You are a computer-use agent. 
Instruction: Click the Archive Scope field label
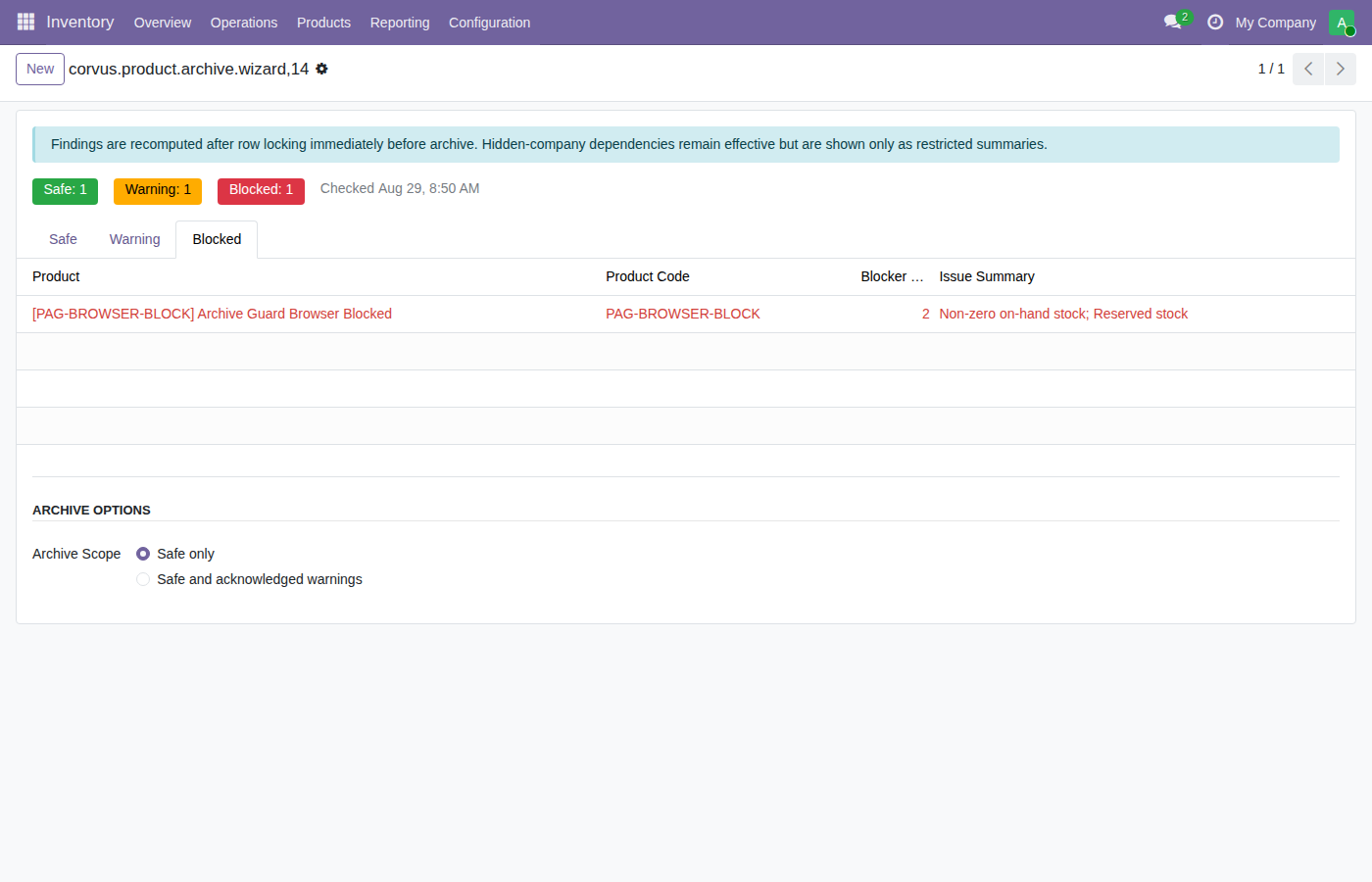click(76, 554)
